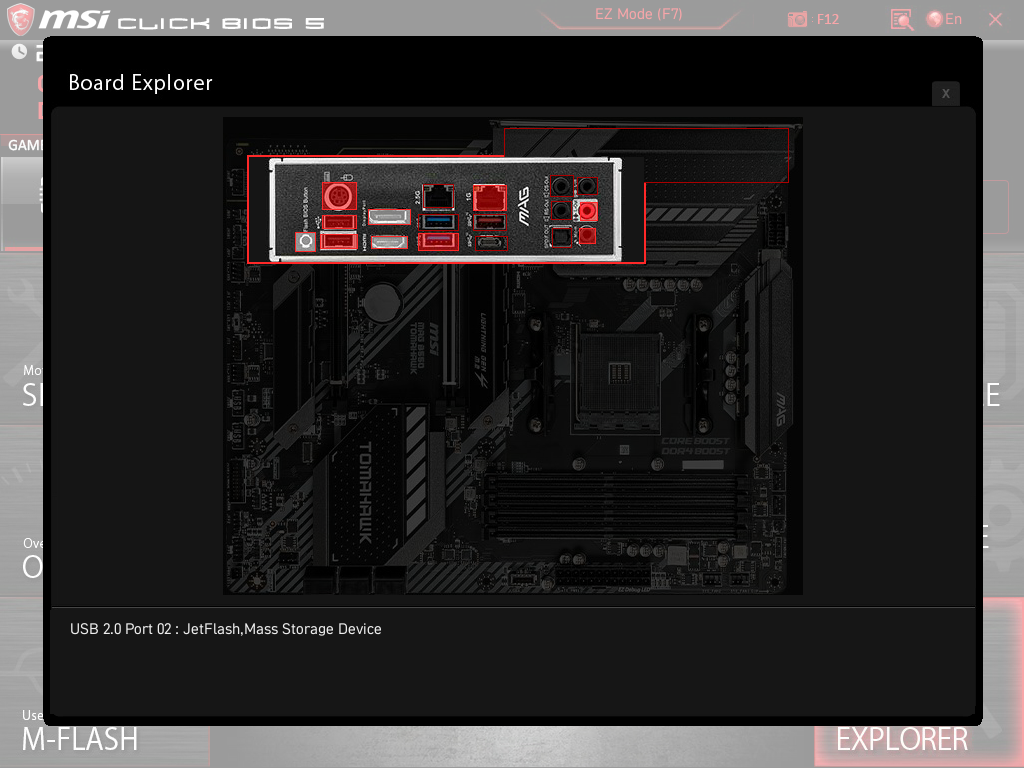Select the DisplayPort connector
This screenshot has height=768, width=1024.
tap(389, 217)
